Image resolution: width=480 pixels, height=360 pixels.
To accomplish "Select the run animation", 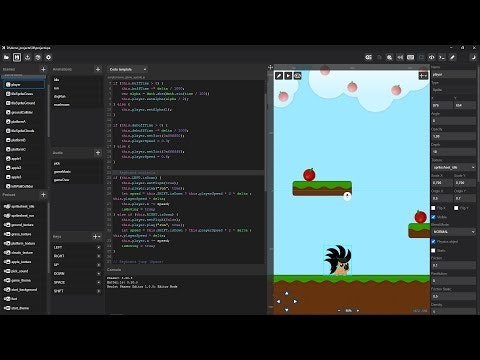I will click(x=77, y=88).
